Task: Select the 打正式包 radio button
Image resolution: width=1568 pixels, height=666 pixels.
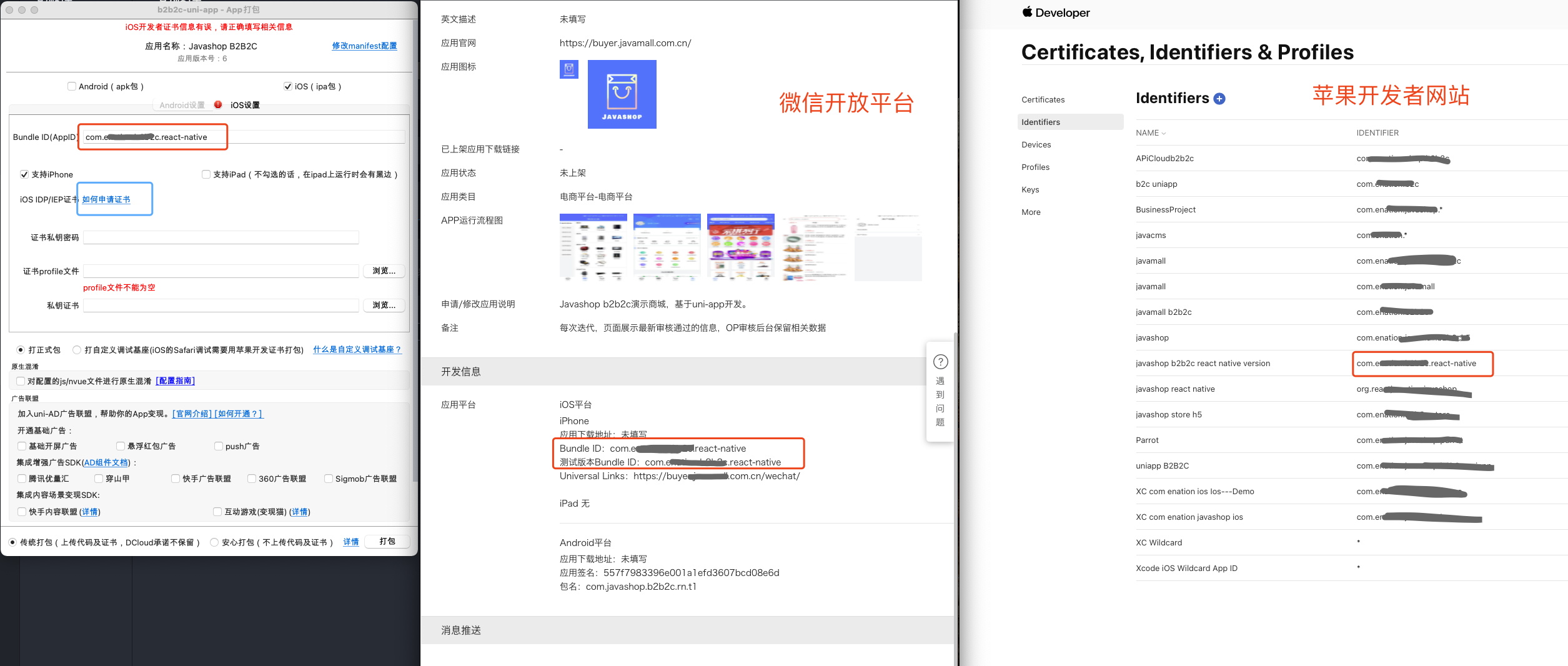Action: [21, 350]
